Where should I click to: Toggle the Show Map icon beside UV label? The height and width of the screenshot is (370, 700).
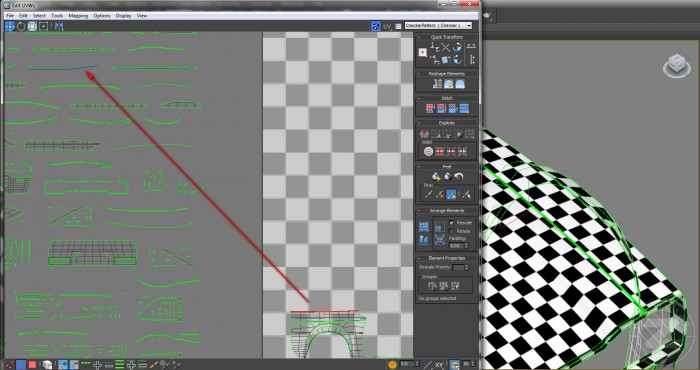point(375,26)
